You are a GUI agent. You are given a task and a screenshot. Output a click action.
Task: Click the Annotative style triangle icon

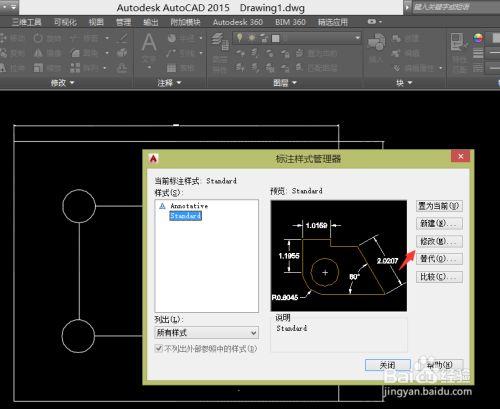pos(162,206)
